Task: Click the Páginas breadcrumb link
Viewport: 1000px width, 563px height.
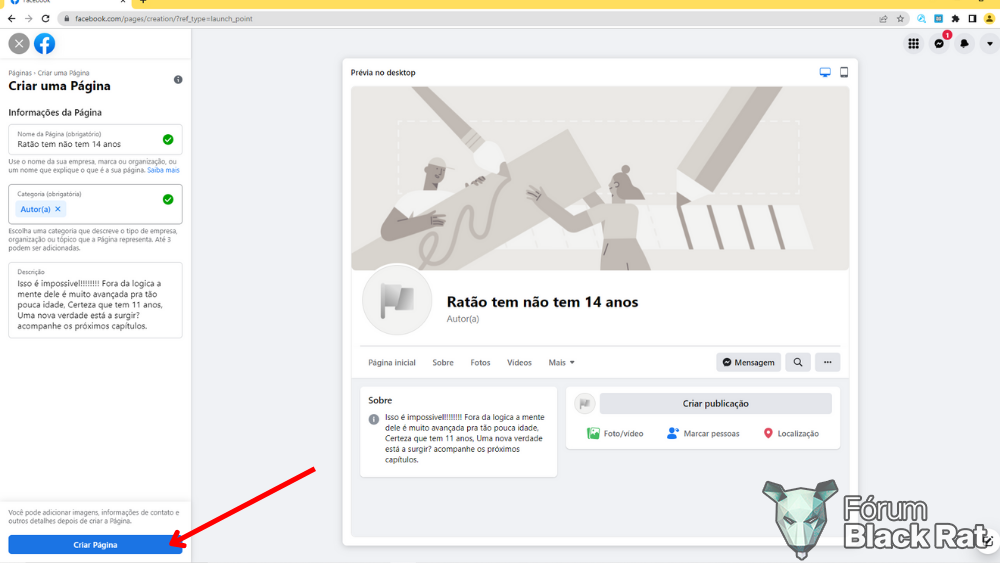Action: click(20, 73)
